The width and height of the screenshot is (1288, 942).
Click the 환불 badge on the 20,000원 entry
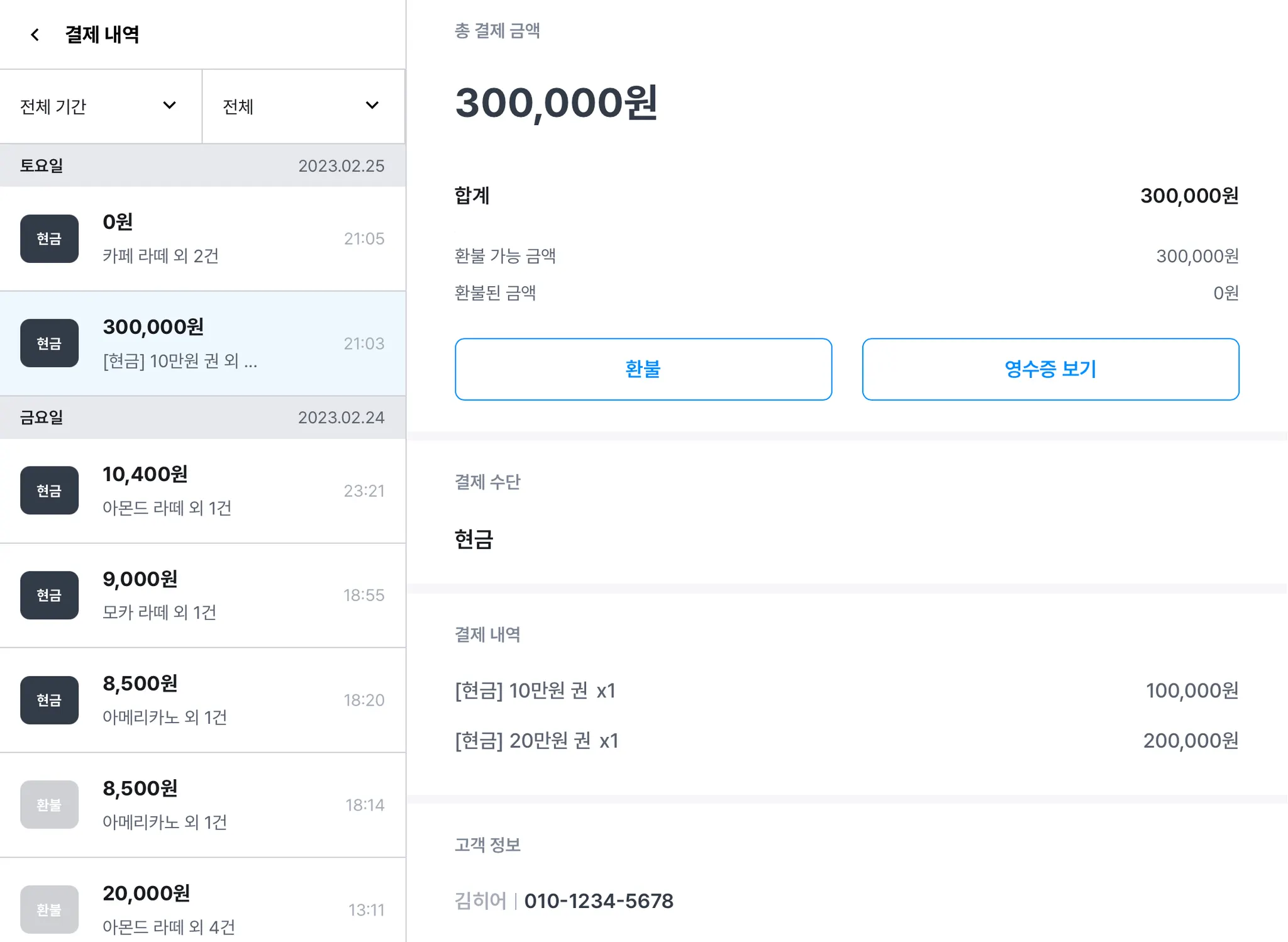pos(49,909)
